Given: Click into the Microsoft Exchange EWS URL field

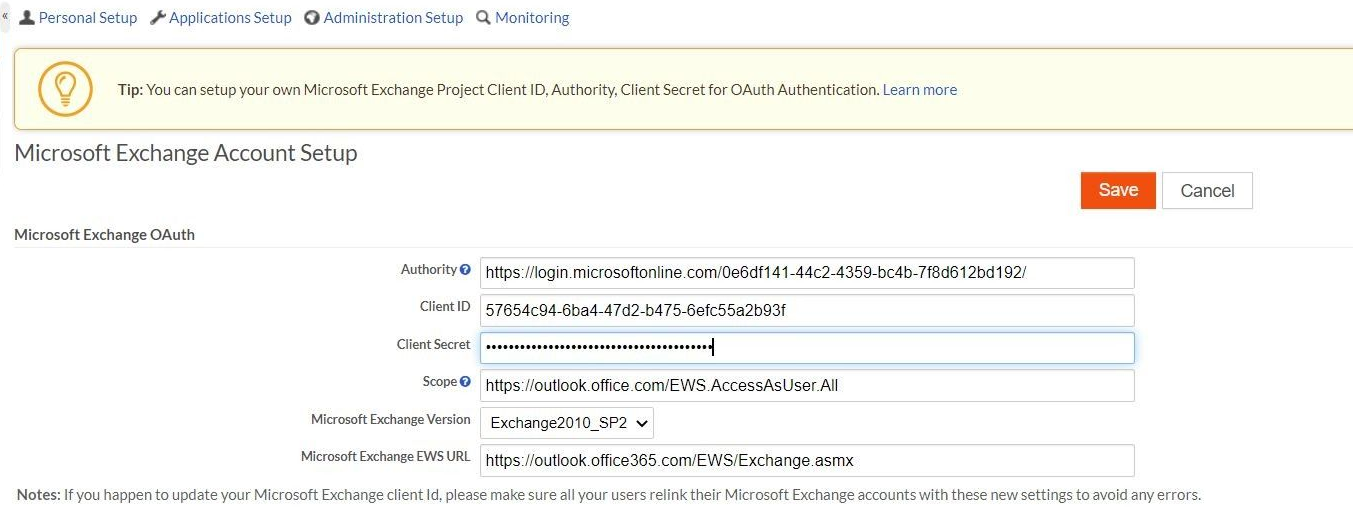Looking at the screenshot, I should click(807, 460).
